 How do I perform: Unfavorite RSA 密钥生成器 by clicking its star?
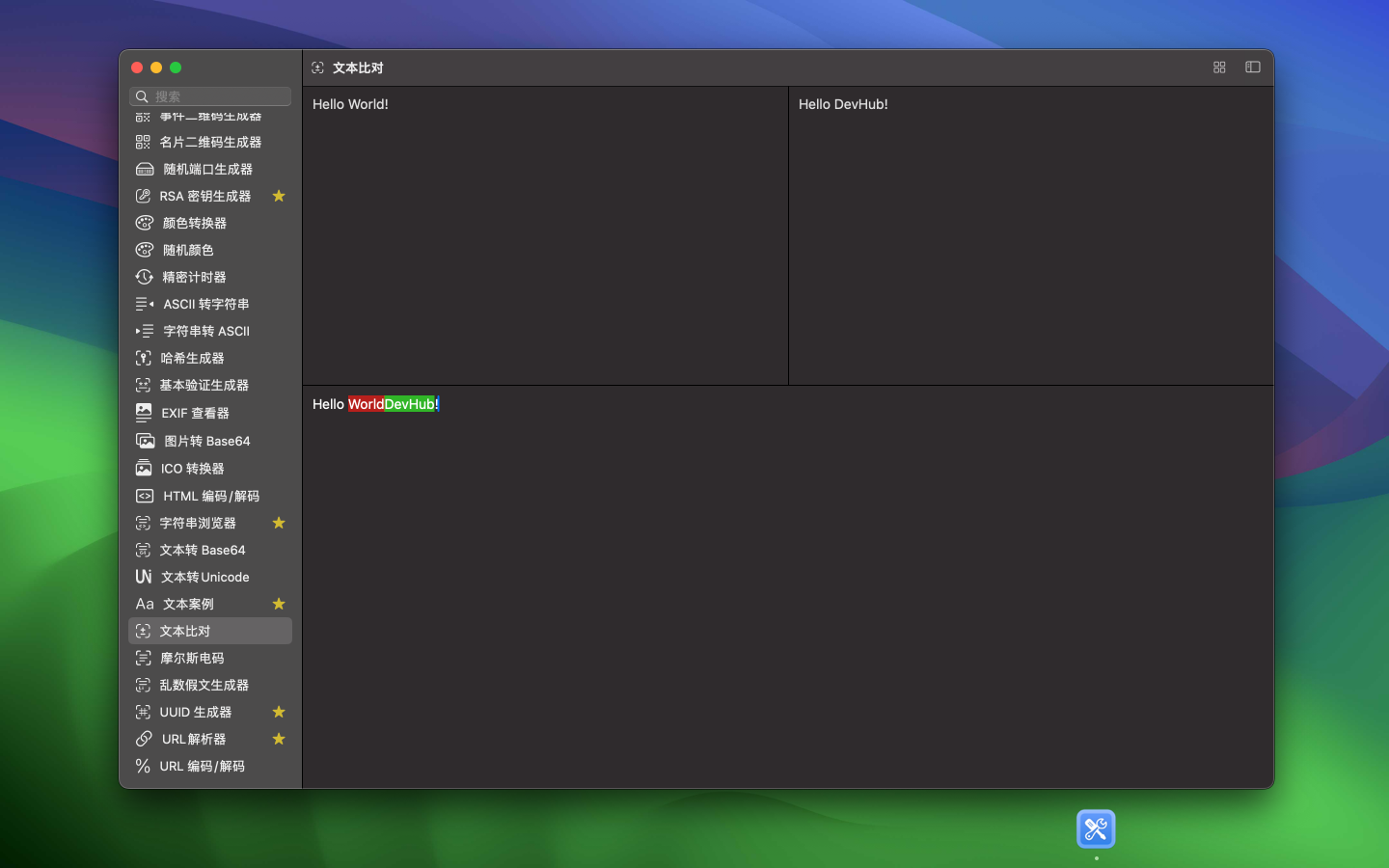[x=279, y=196]
